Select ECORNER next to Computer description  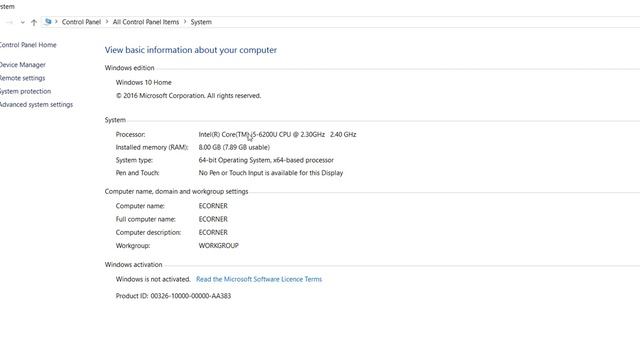(x=213, y=232)
